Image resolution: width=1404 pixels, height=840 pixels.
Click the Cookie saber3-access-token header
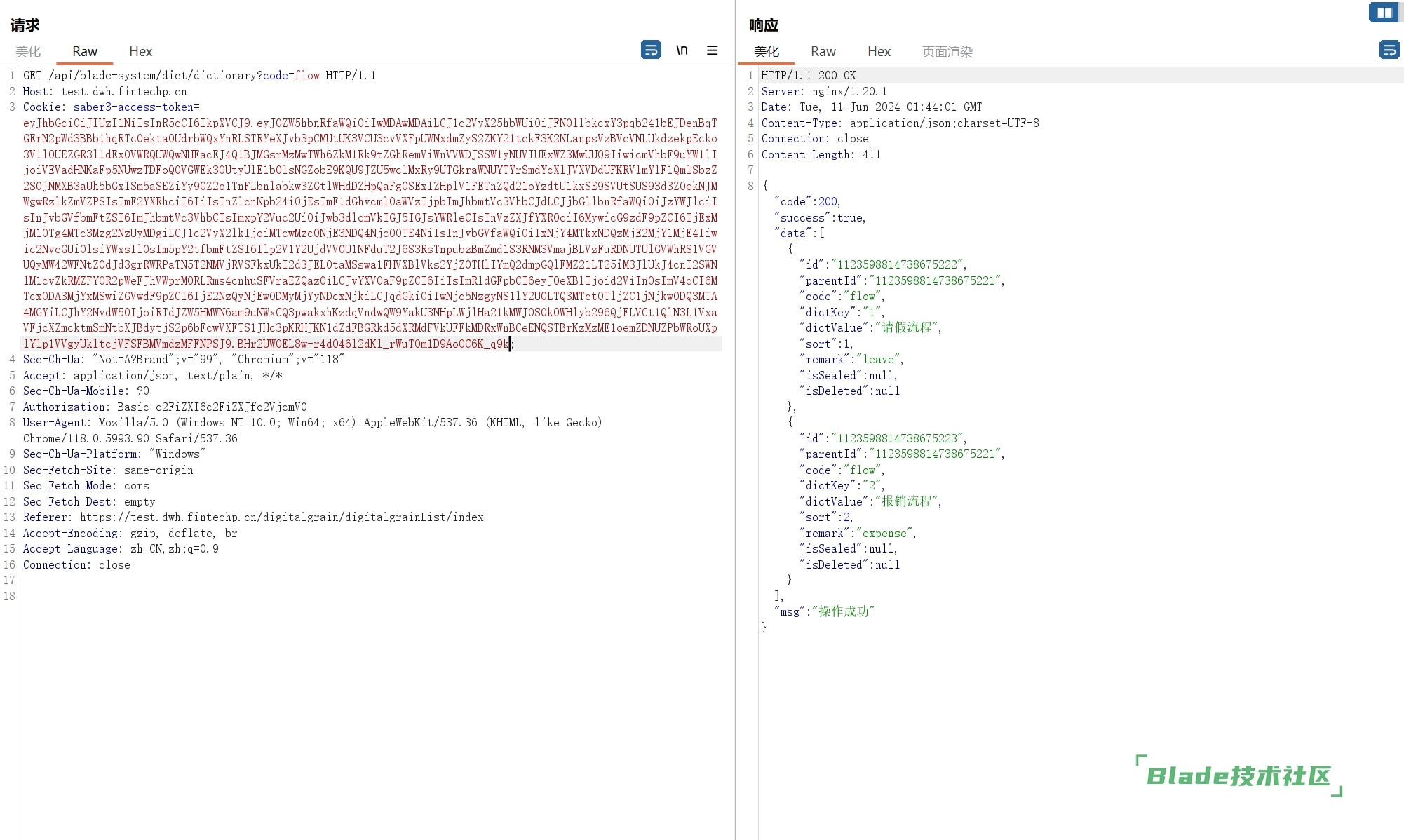[112, 107]
